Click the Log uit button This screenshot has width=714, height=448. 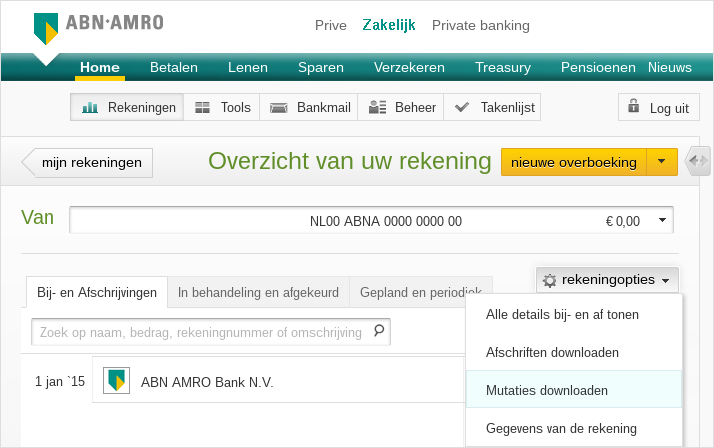(658, 107)
